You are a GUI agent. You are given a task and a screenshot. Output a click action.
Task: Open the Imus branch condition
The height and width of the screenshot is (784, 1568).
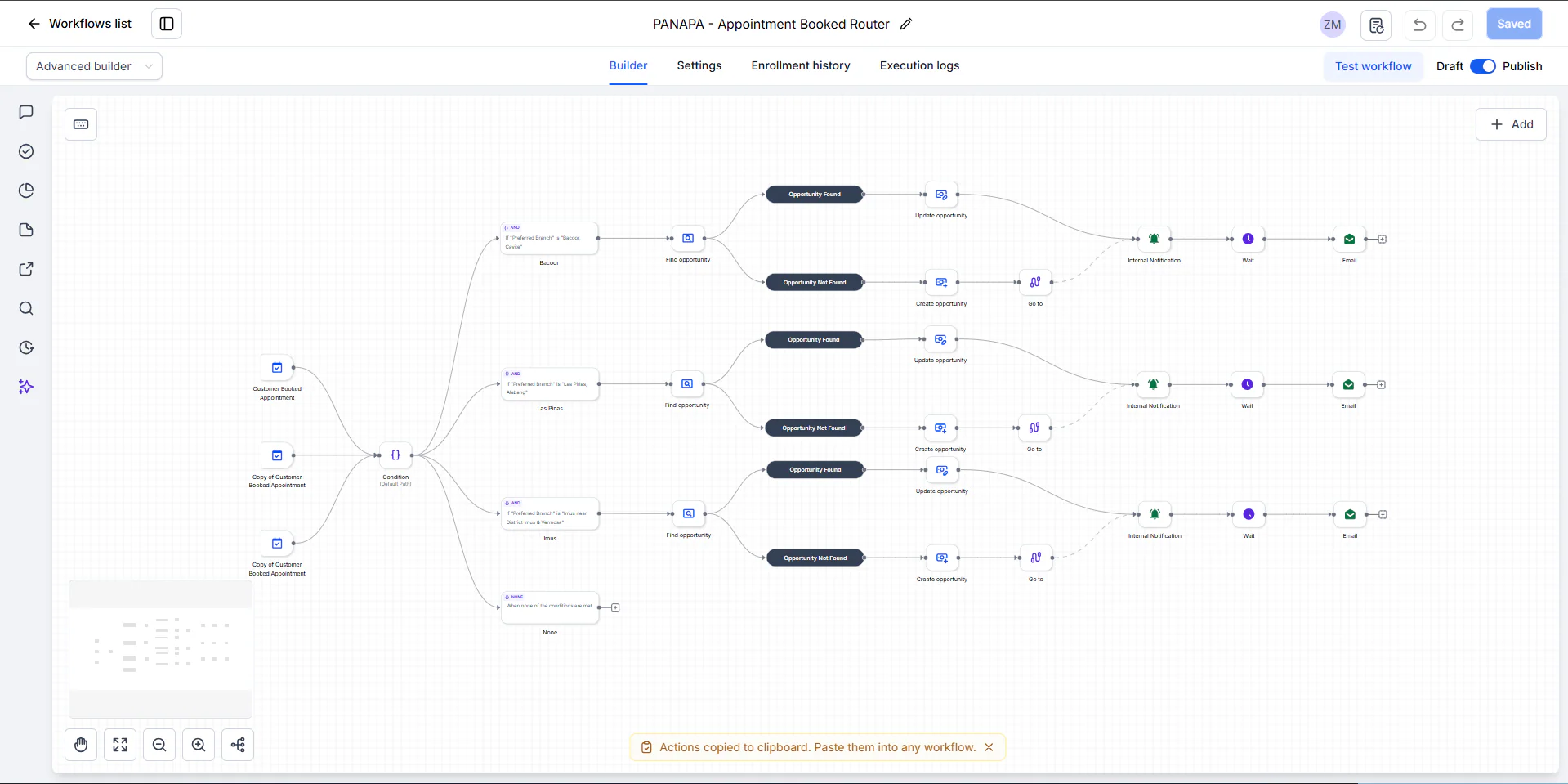(550, 514)
